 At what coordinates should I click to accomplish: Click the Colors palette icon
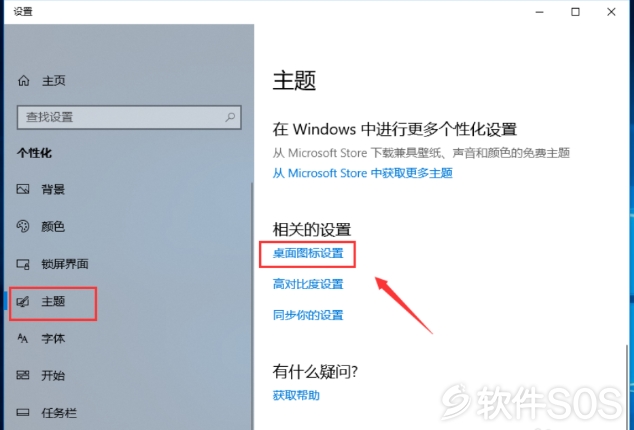click(23, 226)
